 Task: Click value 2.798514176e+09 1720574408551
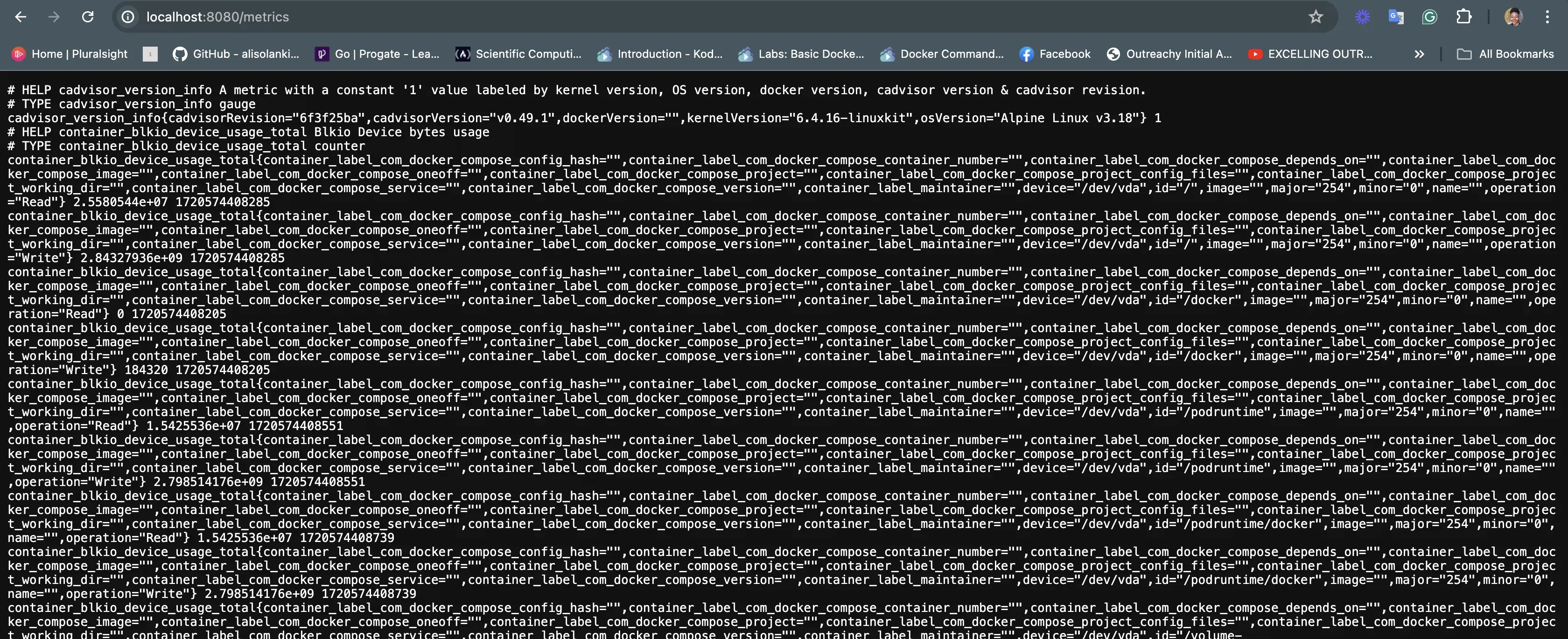tap(259, 482)
